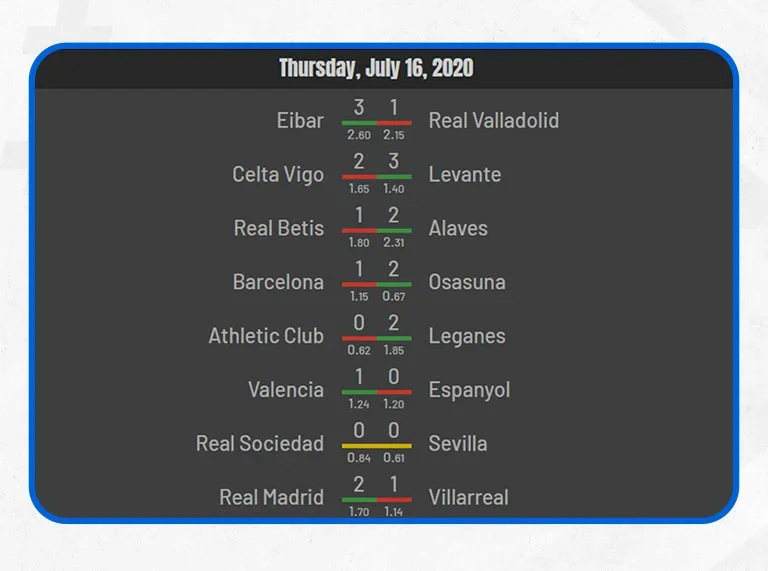Viewport: 768px width, 571px height.
Task: Click the Thursday, July 16, 2020 header
Action: [376, 68]
